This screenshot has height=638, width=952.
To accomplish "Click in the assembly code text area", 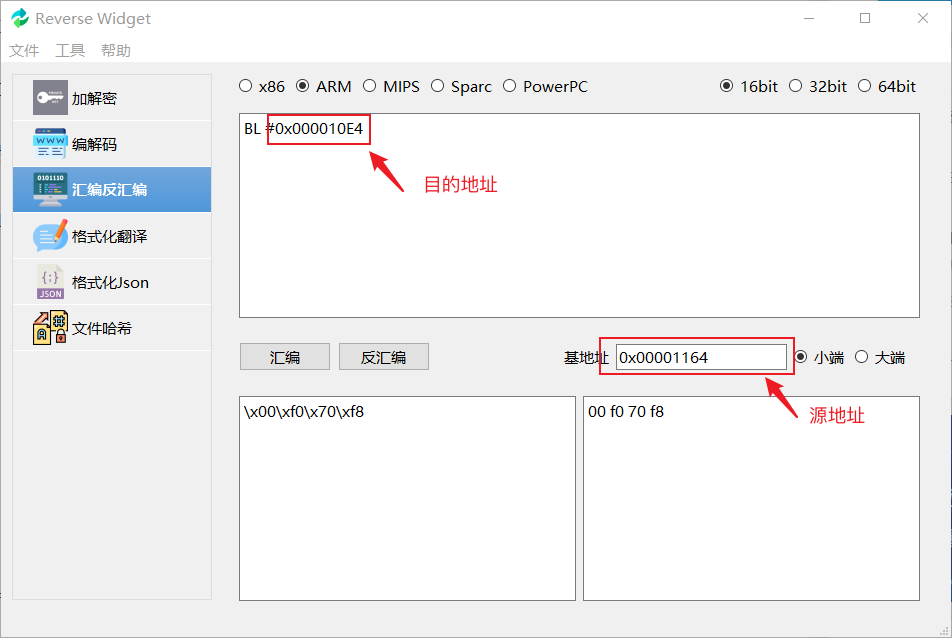I will click(x=579, y=215).
